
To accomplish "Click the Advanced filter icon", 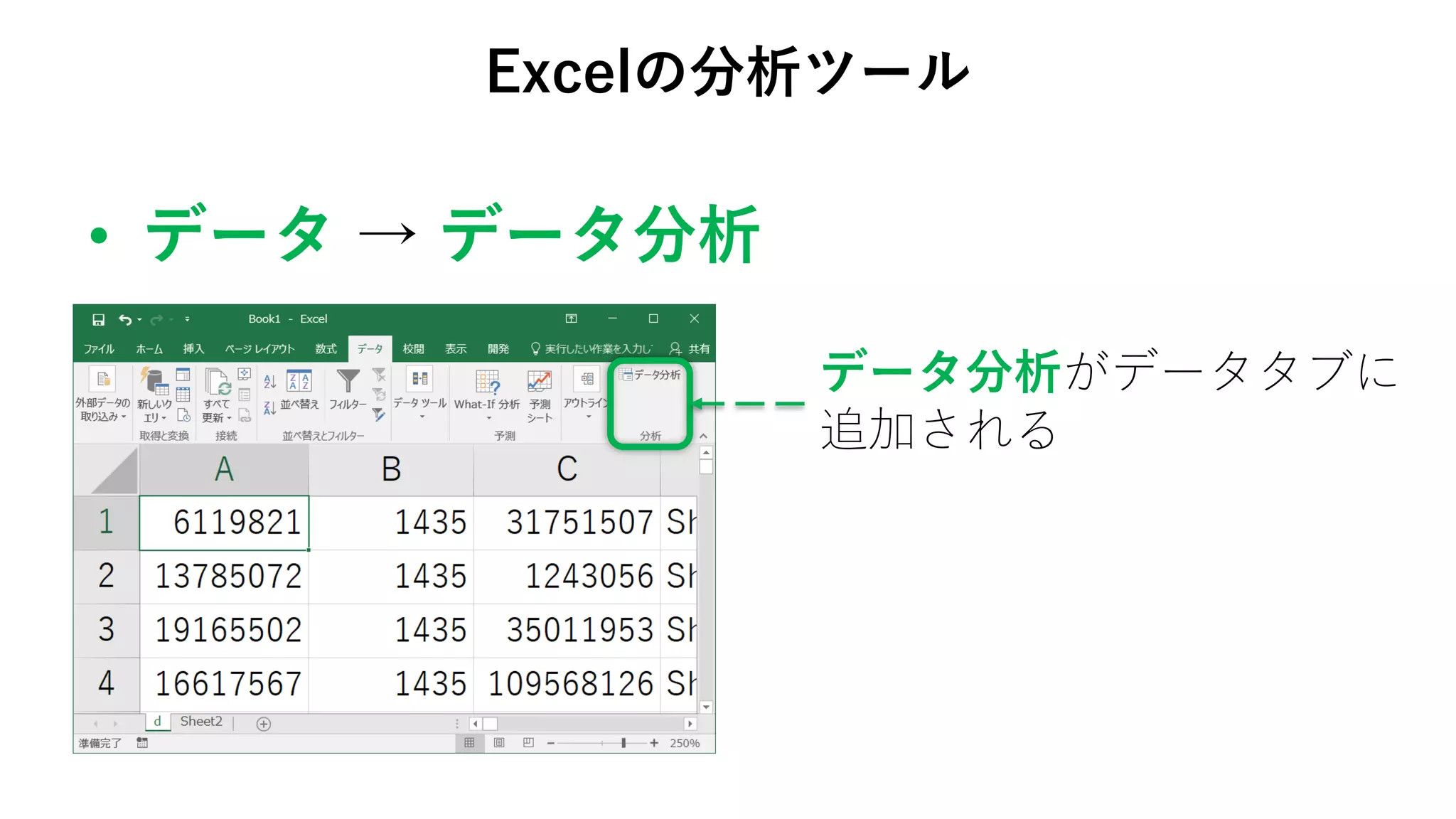I will (x=379, y=415).
